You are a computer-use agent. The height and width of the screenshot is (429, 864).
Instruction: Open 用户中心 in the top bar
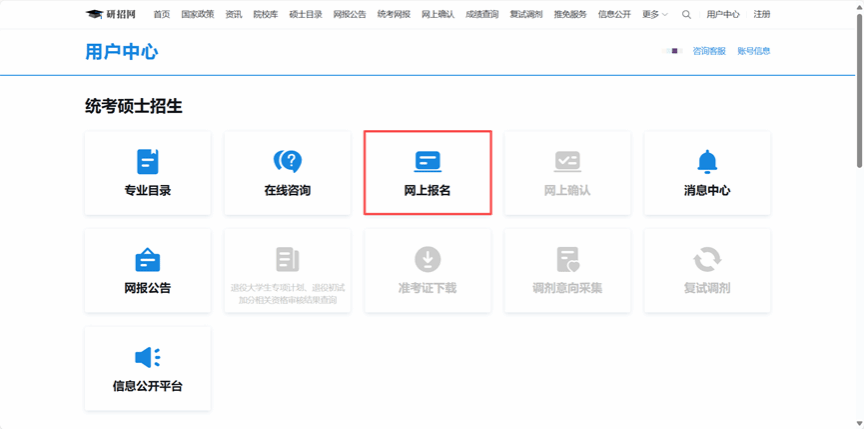[x=723, y=15]
